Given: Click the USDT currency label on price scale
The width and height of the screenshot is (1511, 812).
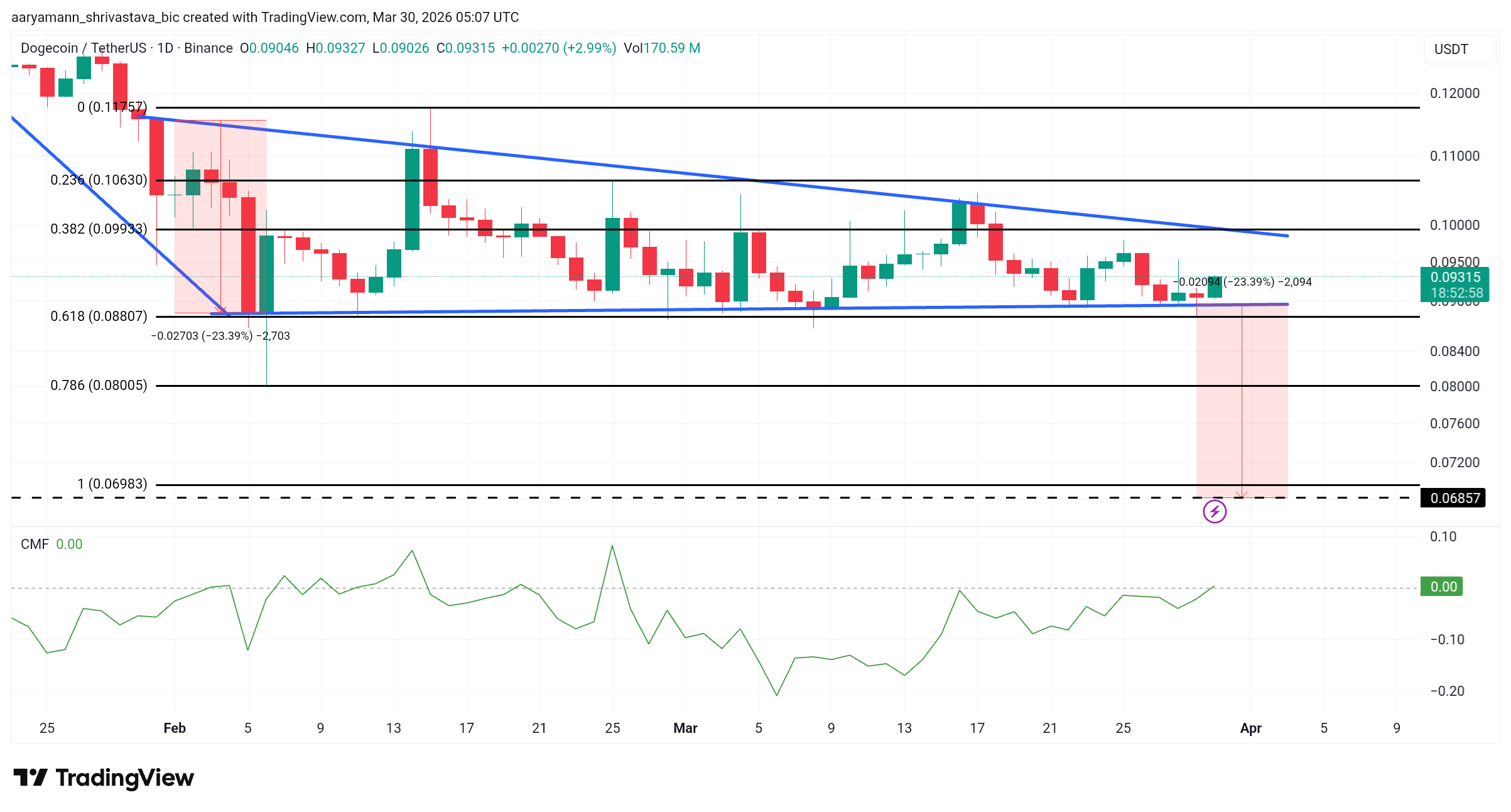Looking at the screenshot, I should click(1451, 49).
